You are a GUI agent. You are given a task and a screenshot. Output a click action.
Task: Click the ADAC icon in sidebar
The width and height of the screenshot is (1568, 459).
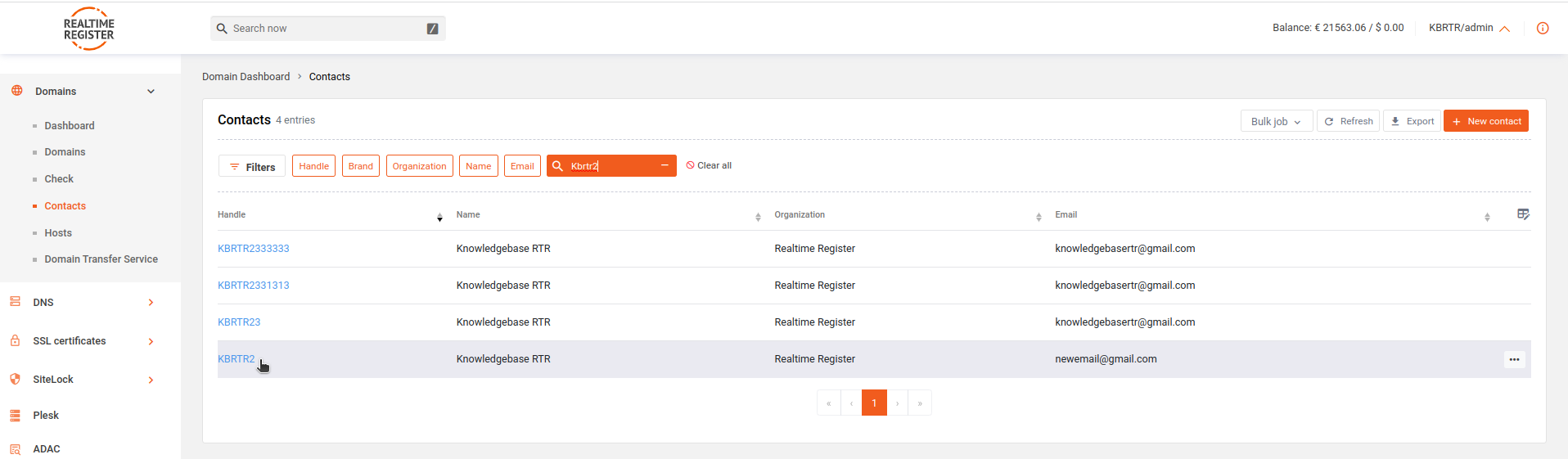click(15, 449)
